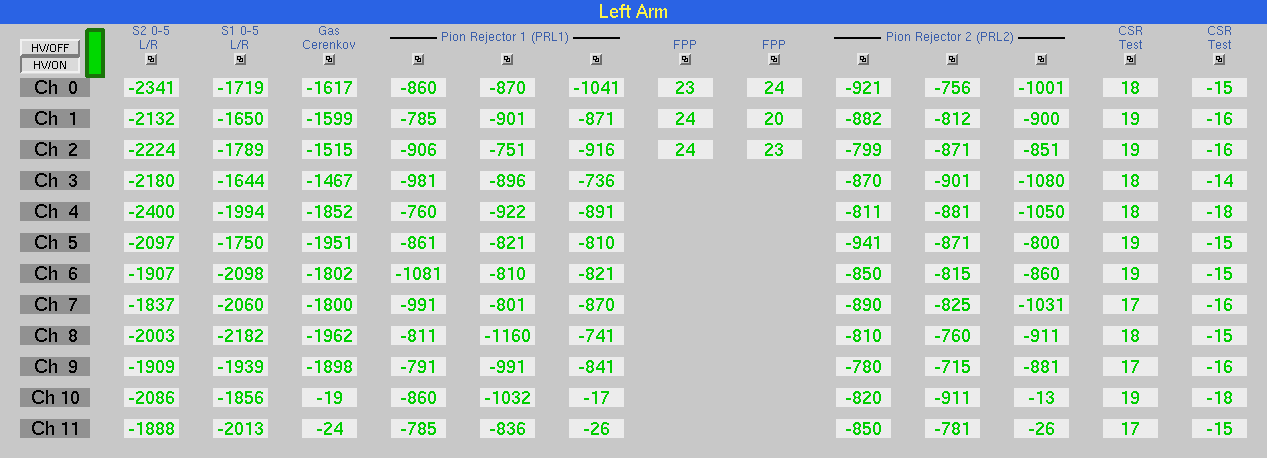
Task: Click S1 value -2013 in Ch 11
Action: [x=240, y=429]
